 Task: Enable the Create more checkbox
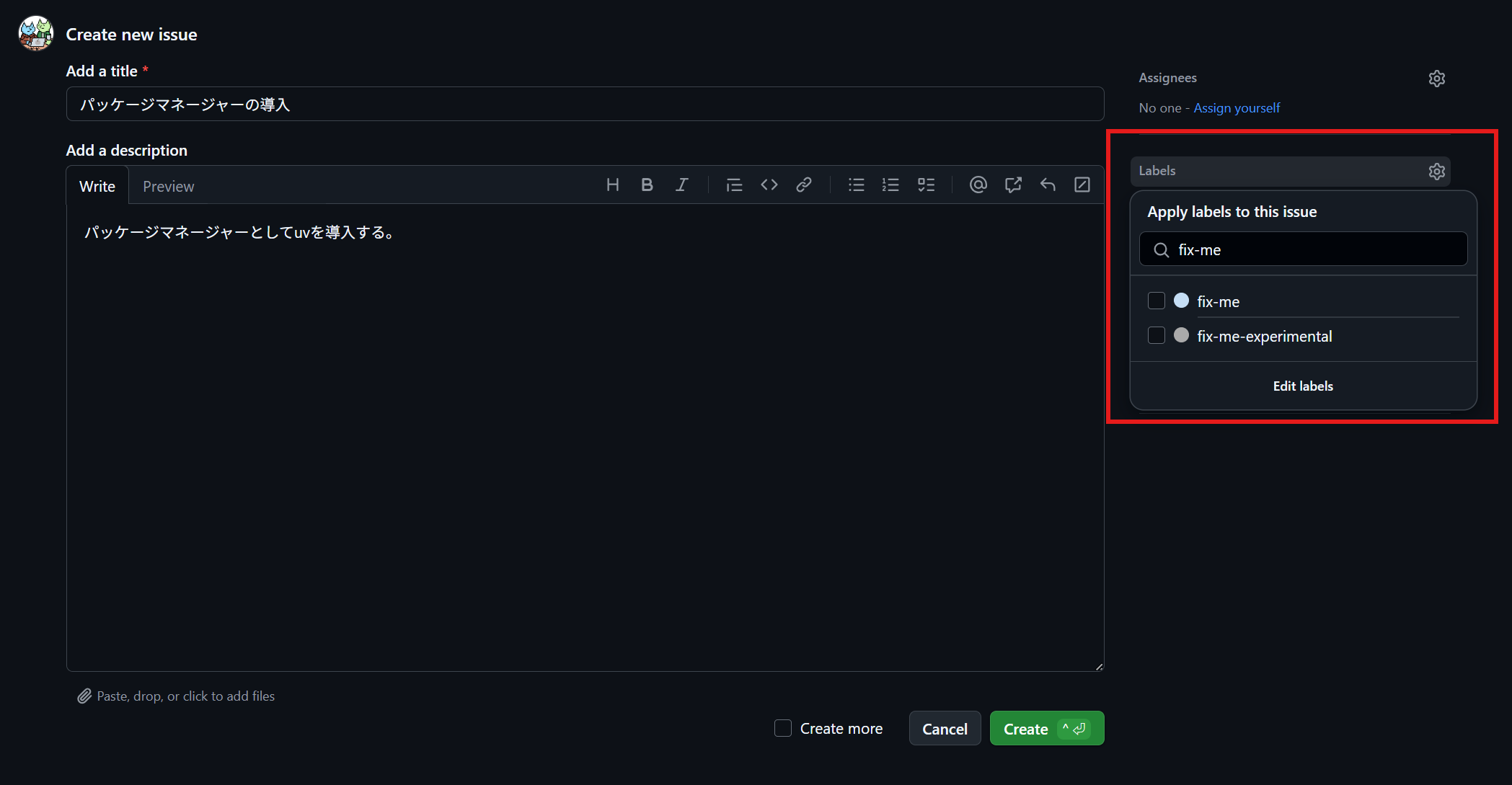pos(783,728)
